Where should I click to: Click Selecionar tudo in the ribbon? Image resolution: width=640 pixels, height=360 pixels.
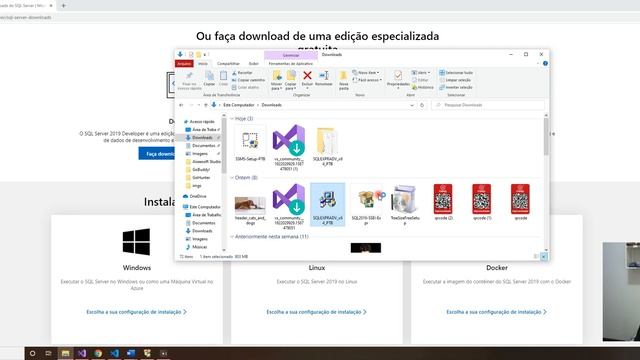coord(456,73)
